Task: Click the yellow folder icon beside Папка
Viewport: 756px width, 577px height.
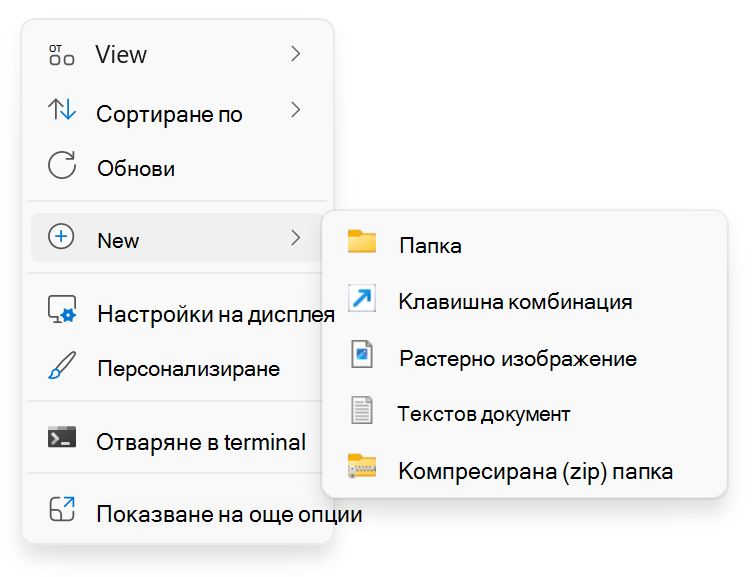Action: point(362,242)
